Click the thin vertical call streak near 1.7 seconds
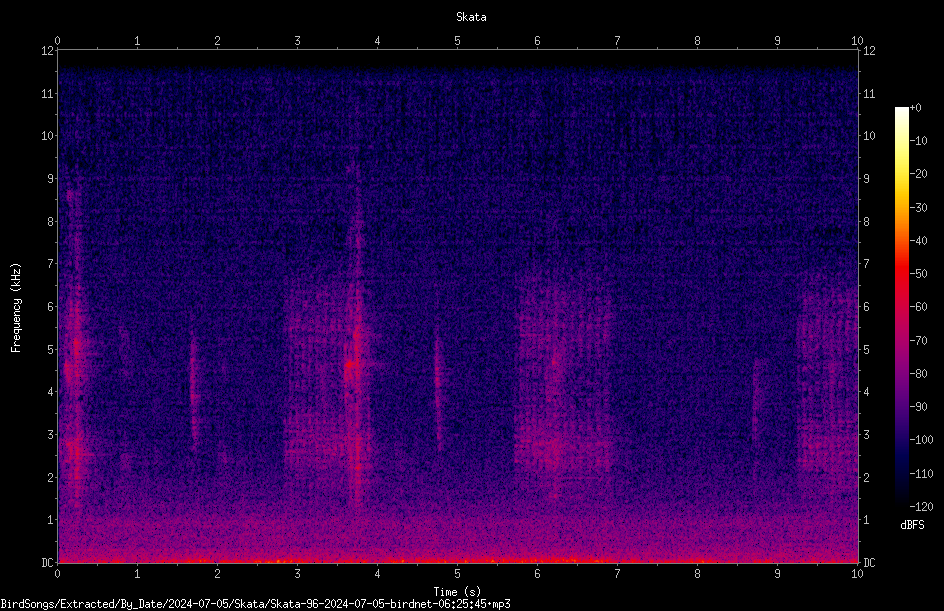 click(193, 391)
